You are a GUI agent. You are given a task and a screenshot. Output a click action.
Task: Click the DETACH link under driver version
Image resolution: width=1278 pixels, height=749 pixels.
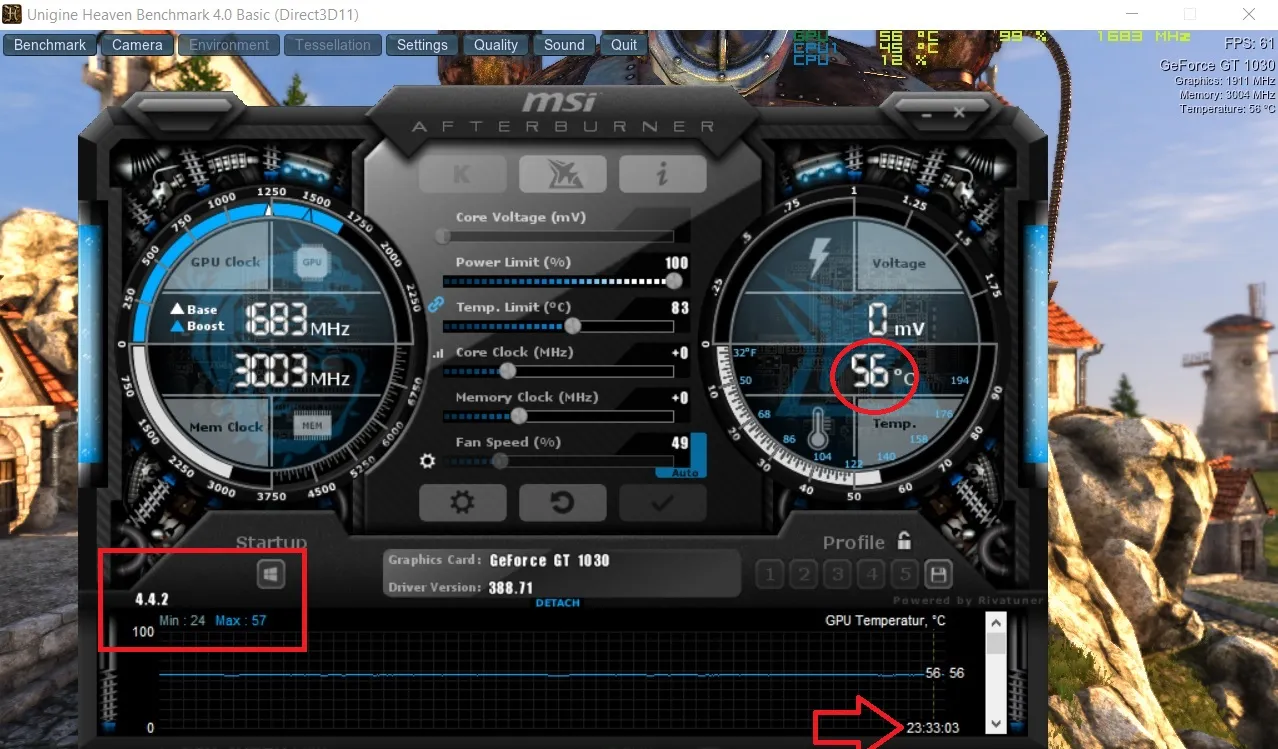[558, 603]
